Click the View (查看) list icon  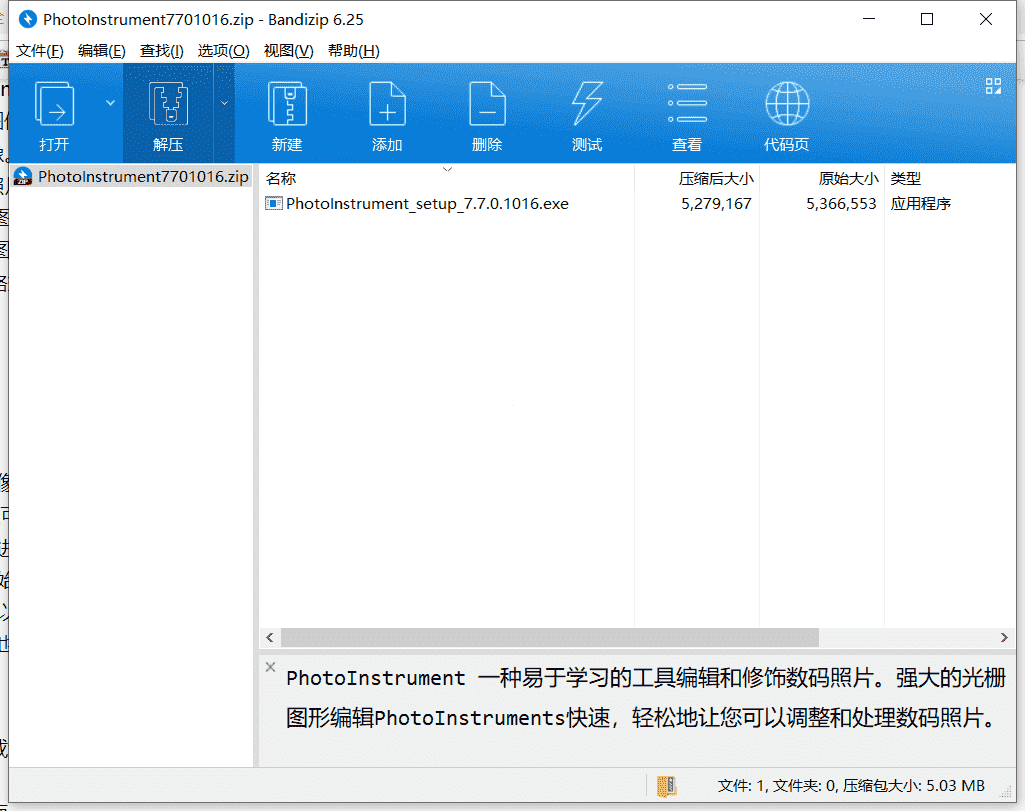[x=687, y=103]
